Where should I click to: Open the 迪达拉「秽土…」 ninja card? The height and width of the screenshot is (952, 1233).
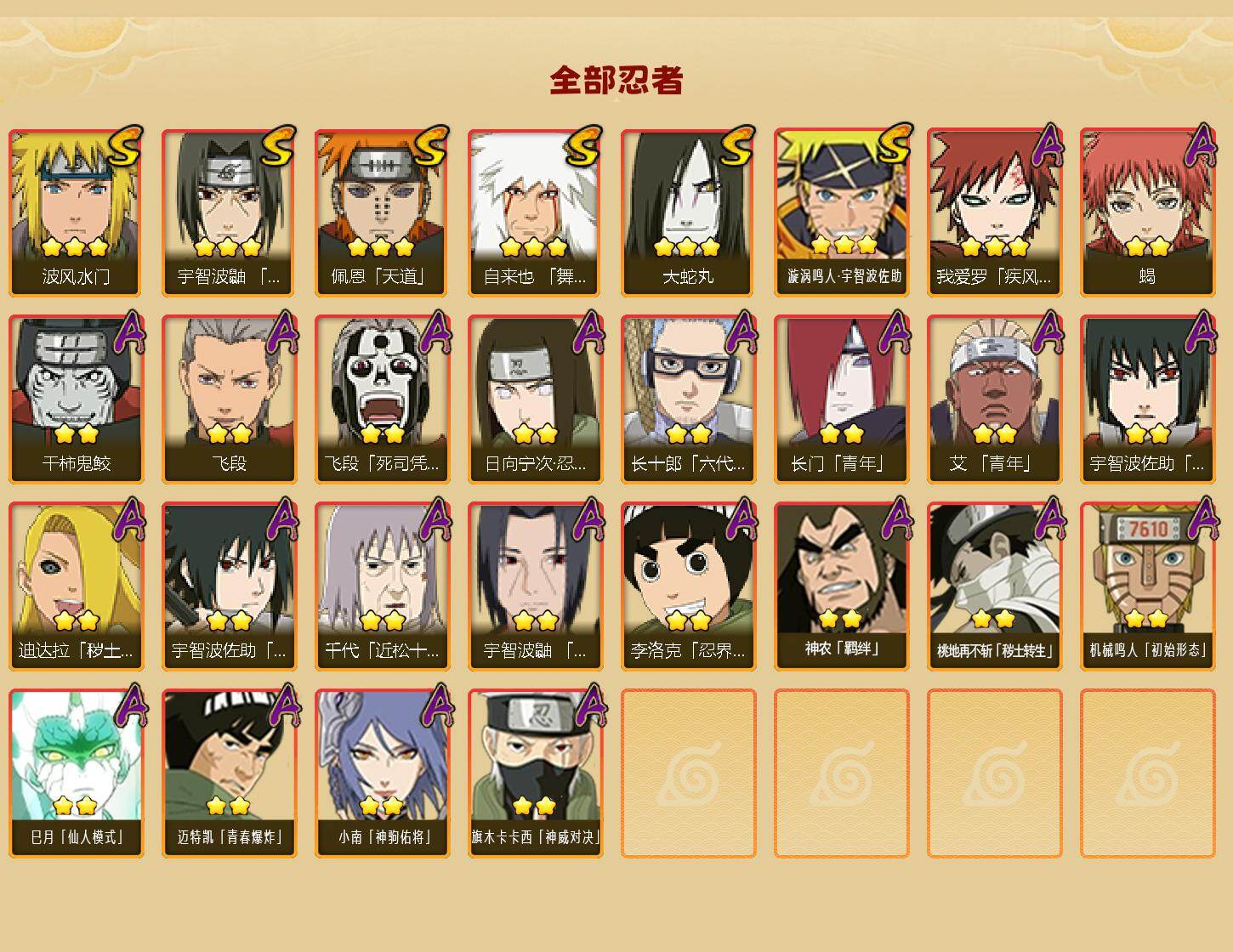coord(77,586)
